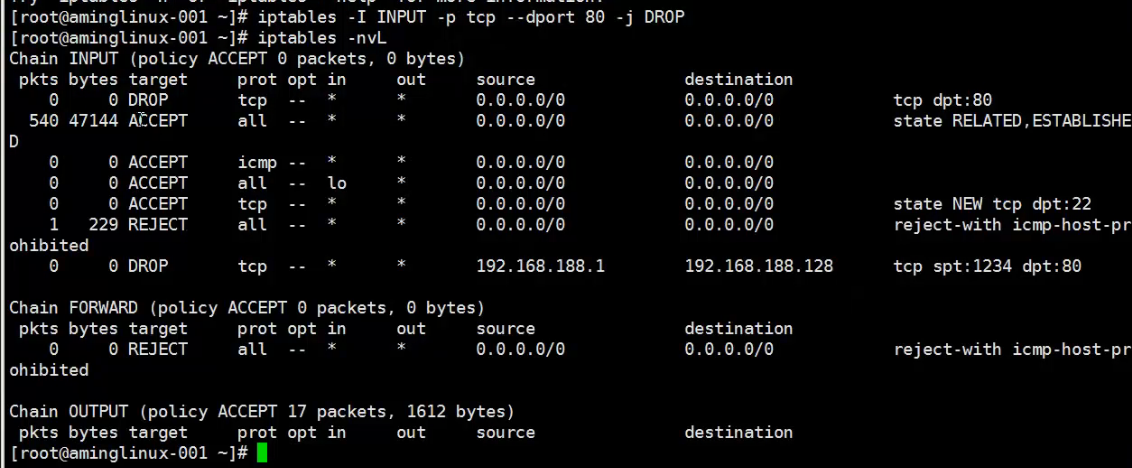
Task: Click 'prot' column header in the INPUT chain
Action: pyautogui.click(x=257, y=79)
